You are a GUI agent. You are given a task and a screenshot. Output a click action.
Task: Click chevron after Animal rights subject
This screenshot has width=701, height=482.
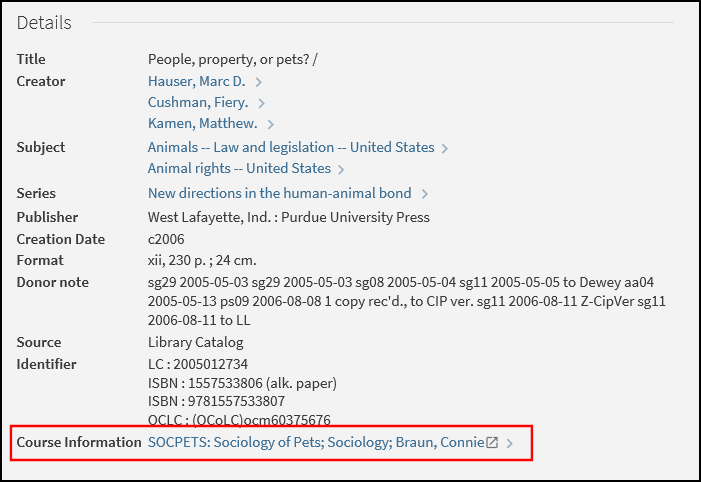(x=341, y=169)
